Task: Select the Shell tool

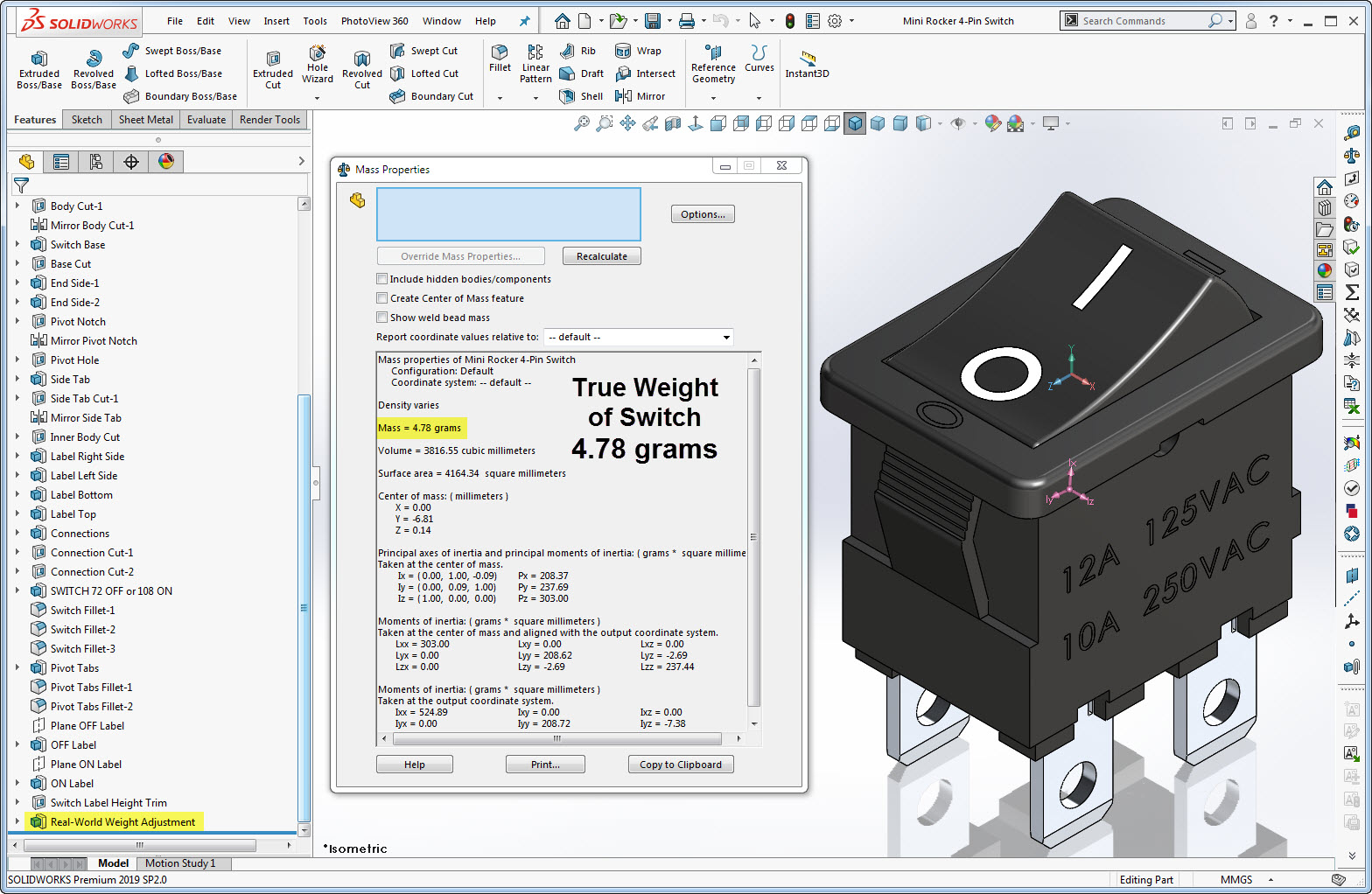Action: pos(582,96)
